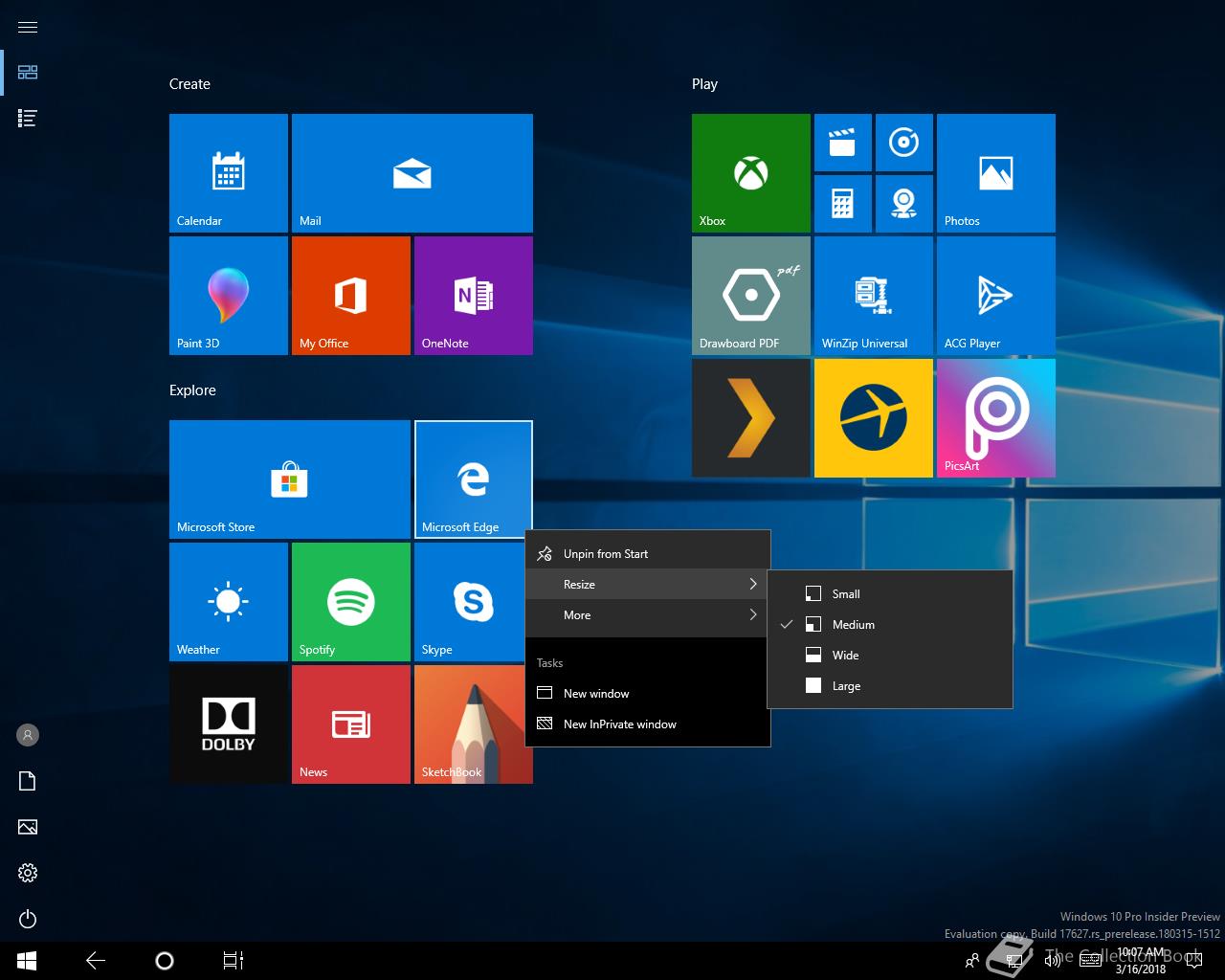Click the Windows Start button
Image resolution: width=1225 pixels, height=980 pixels.
pyautogui.click(x=27, y=961)
